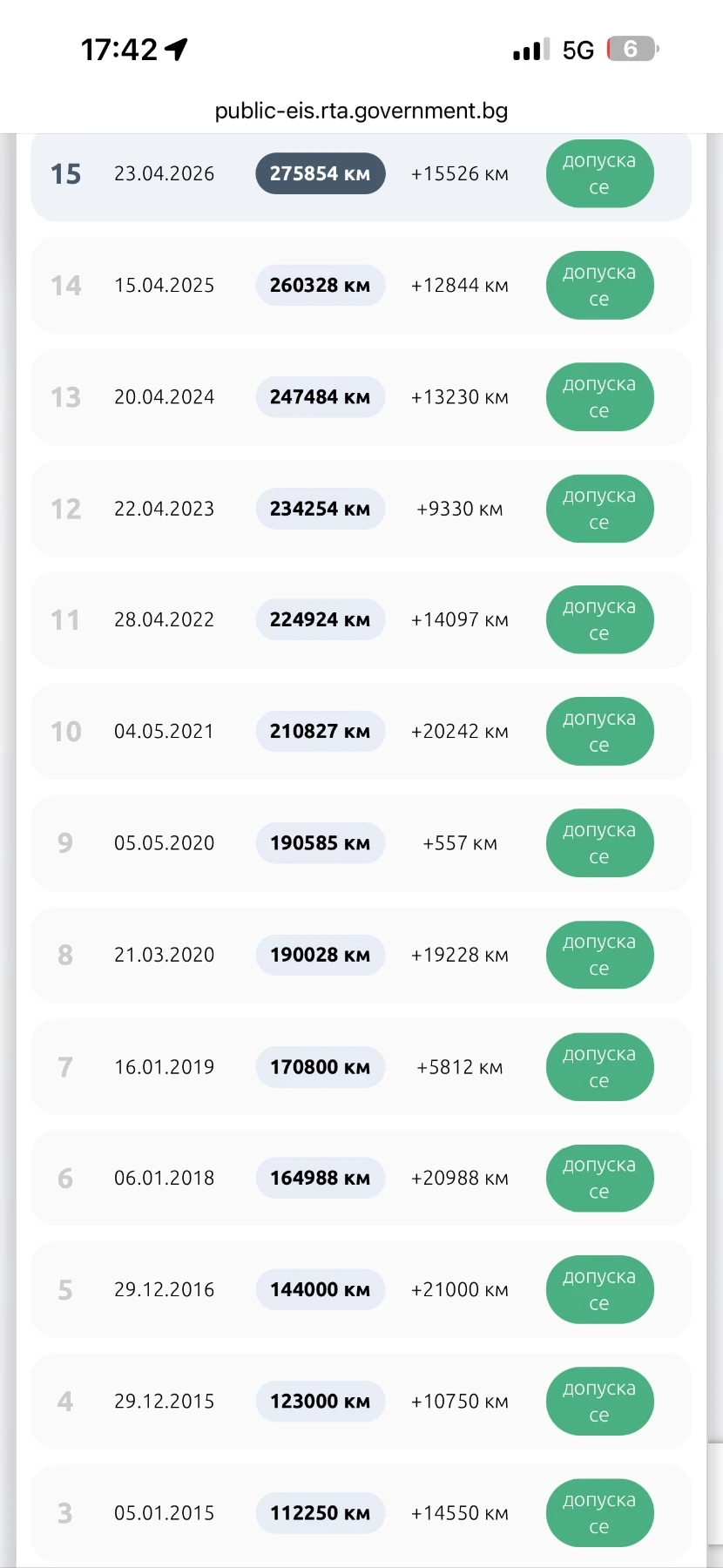
Task: Tap the public-eis.rta.government.bg address bar
Action: point(361,111)
